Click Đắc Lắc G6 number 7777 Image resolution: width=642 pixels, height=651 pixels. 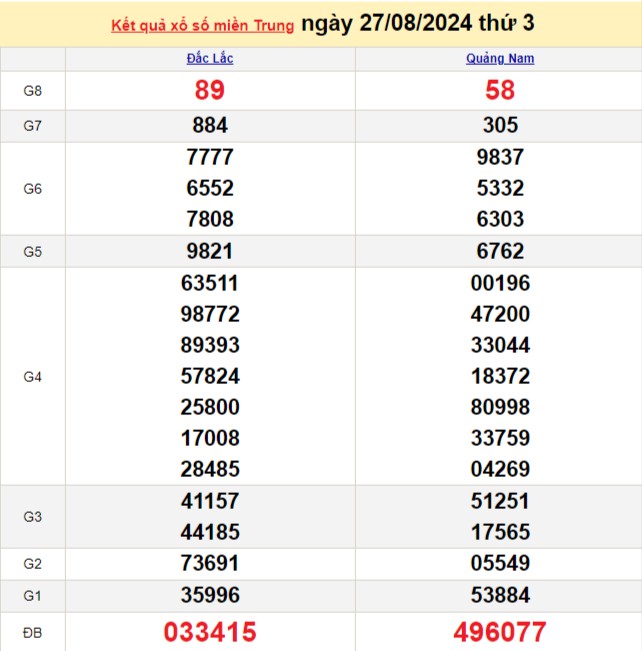pyautogui.click(x=210, y=157)
